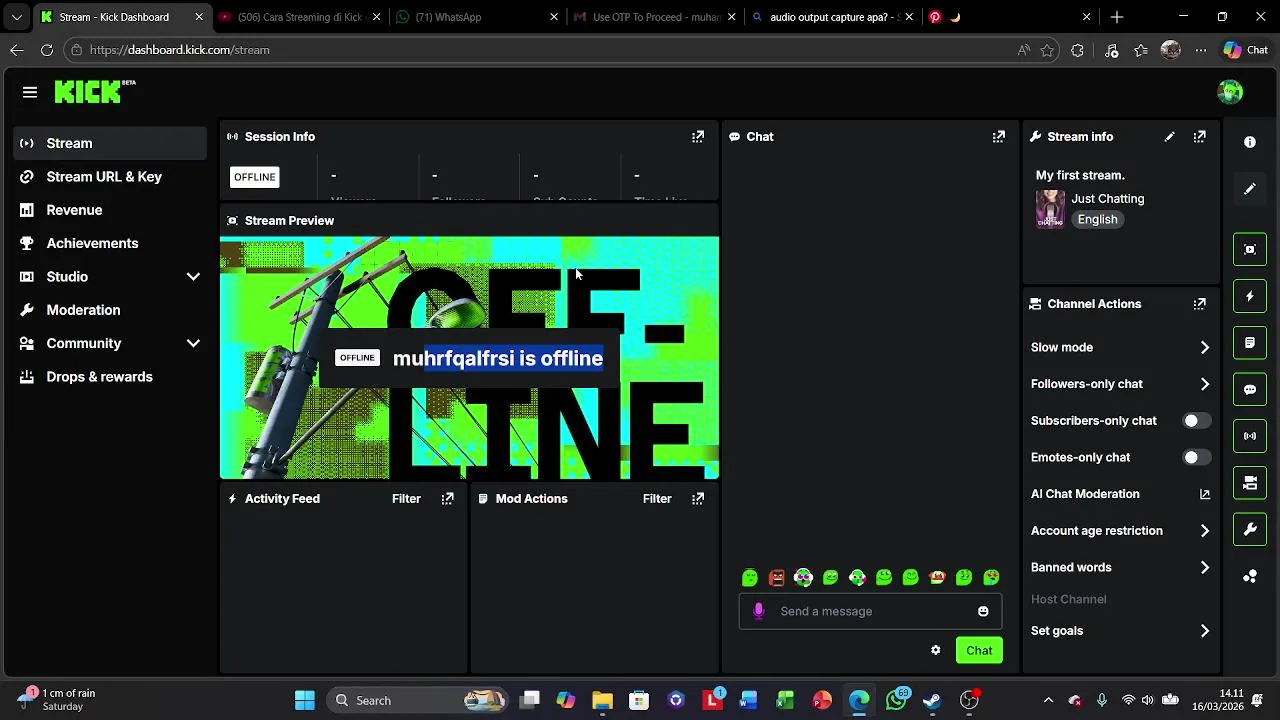1280x720 pixels.
Task: Open the emoji picker in chat input
Action: 983,611
